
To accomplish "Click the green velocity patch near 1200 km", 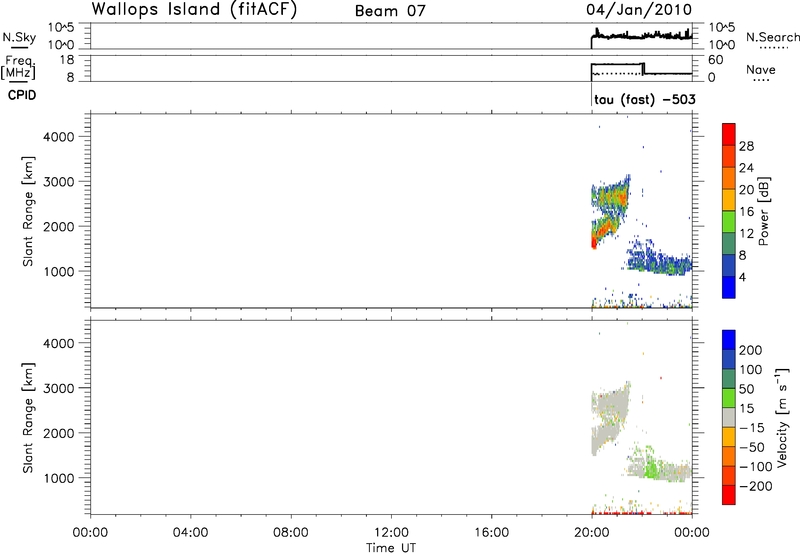I will point(649,468).
